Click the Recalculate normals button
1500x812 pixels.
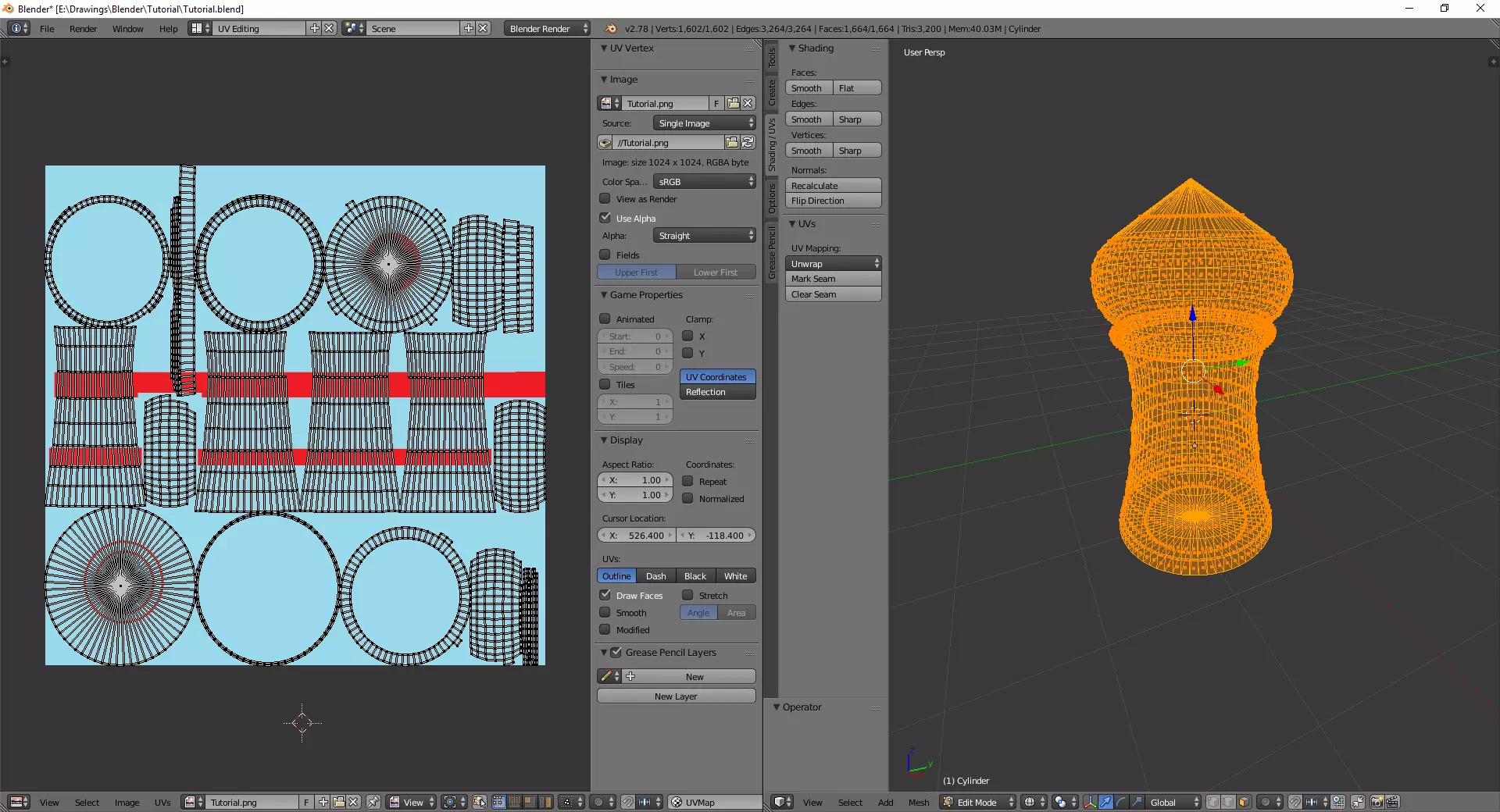click(x=833, y=186)
